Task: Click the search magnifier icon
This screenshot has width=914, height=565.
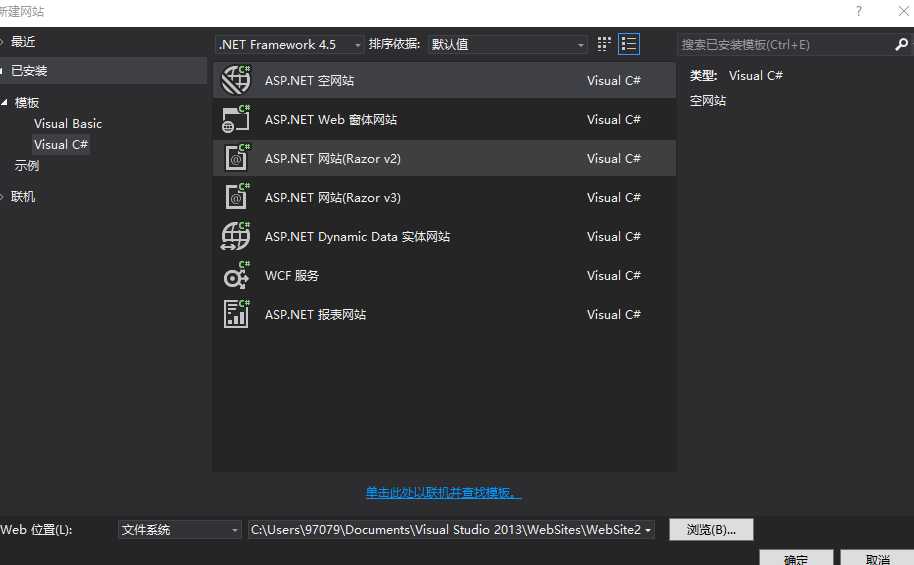Action: point(901,44)
